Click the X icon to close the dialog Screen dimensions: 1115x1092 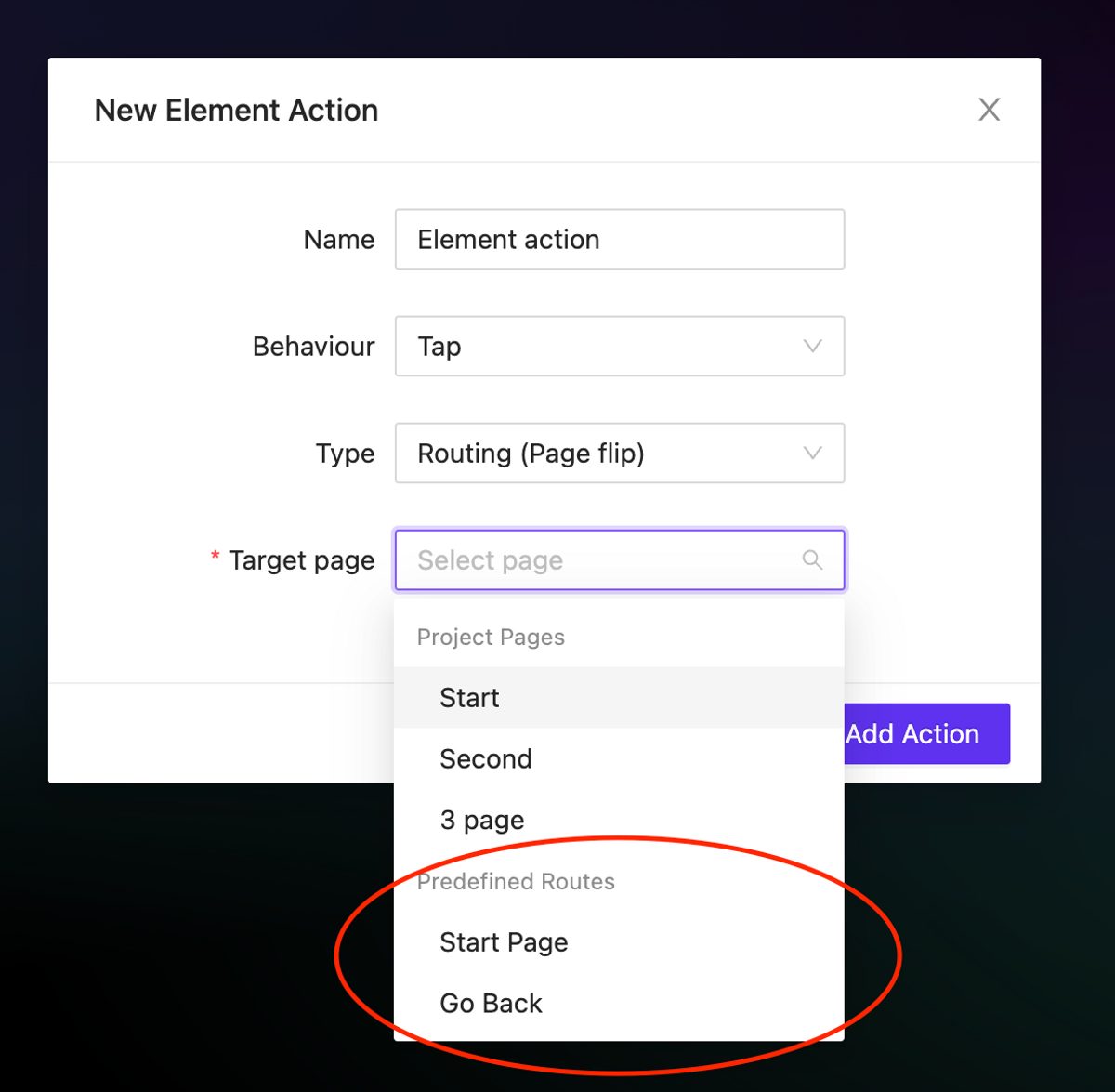pyautogui.click(x=989, y=110)
